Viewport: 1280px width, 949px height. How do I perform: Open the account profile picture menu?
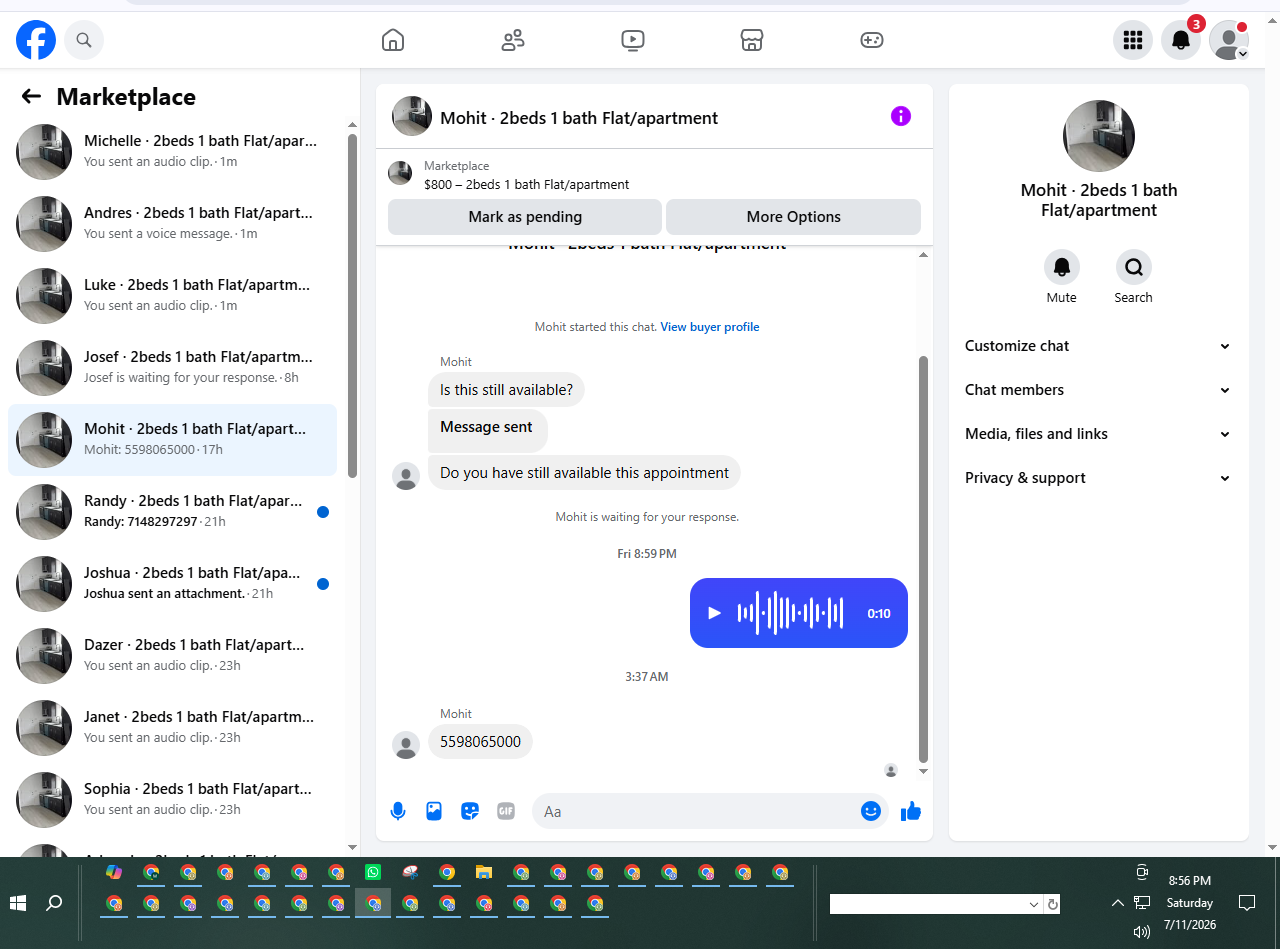tap(1229, 40)
